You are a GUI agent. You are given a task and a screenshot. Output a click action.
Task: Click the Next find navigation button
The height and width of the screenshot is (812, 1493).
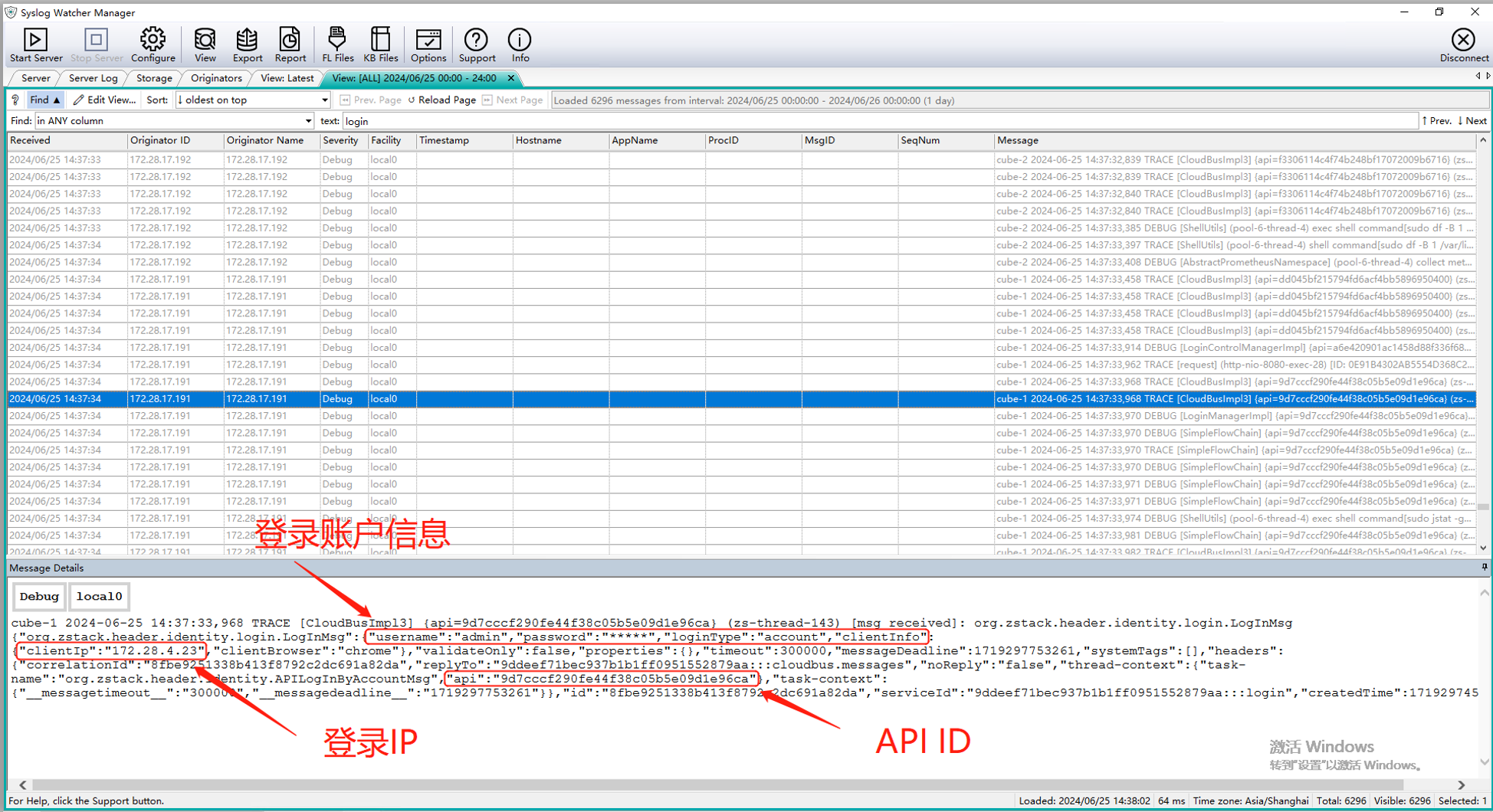1474,120
